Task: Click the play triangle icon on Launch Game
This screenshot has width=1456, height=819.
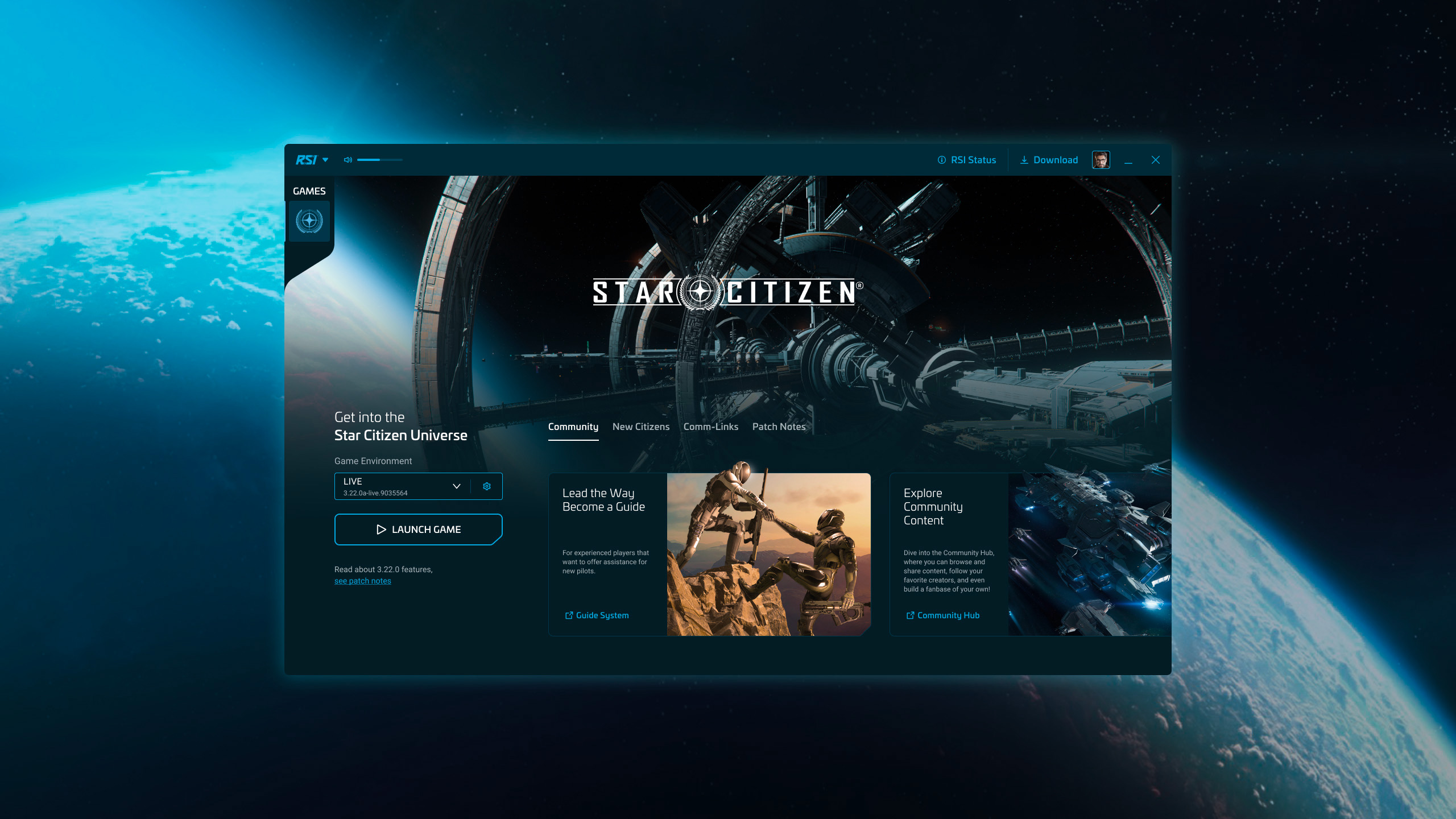Action: 381,530
